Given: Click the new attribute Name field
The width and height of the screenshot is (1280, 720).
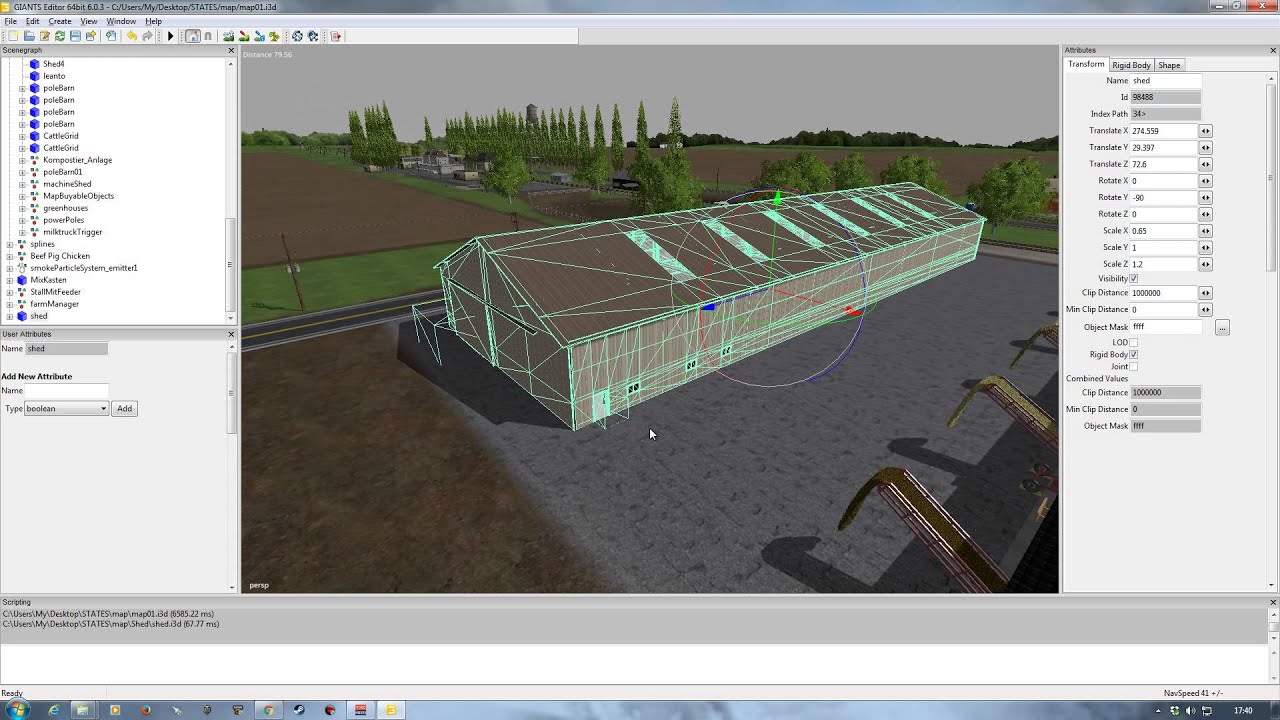Looking at the screenshot, I should [x=66, y=391].
